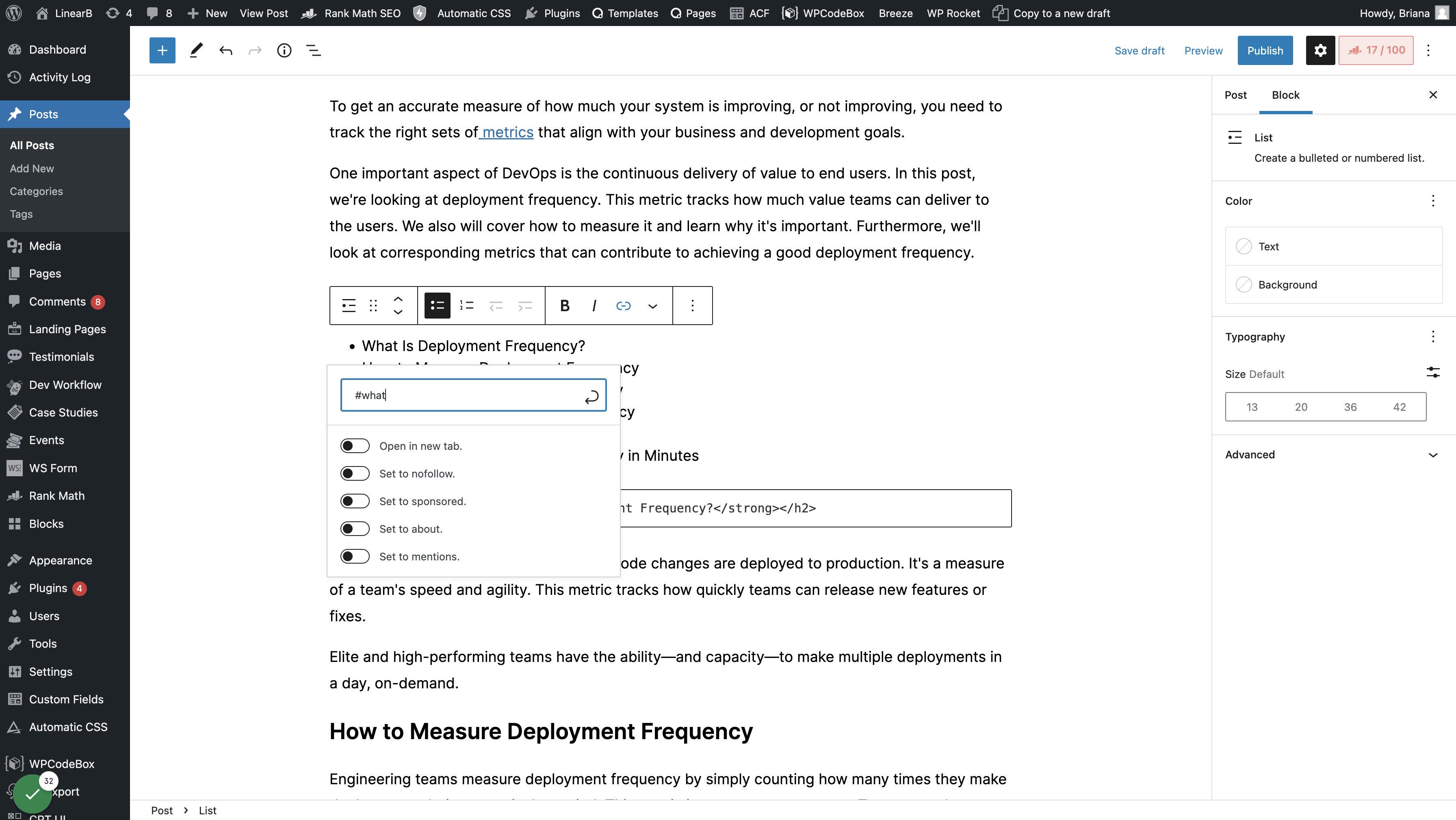Switch to the Post tab

click(1235, 94)
